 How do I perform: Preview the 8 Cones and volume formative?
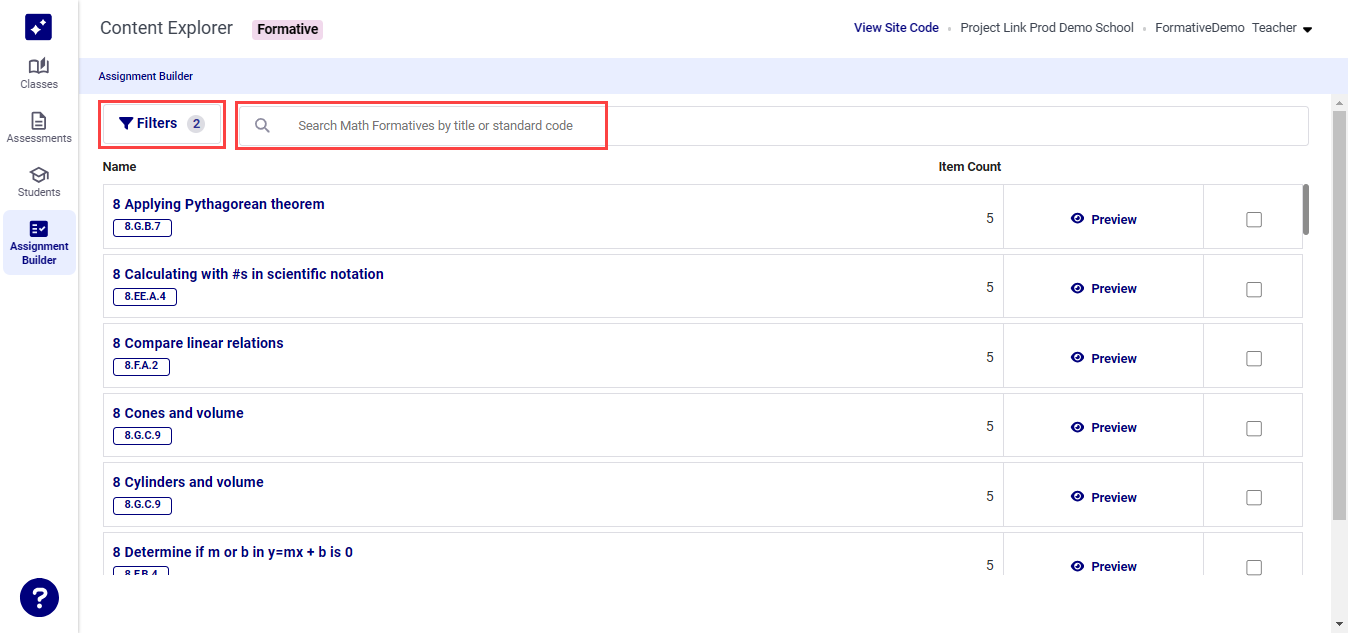pyautogui.click(x=1103, y=427)
